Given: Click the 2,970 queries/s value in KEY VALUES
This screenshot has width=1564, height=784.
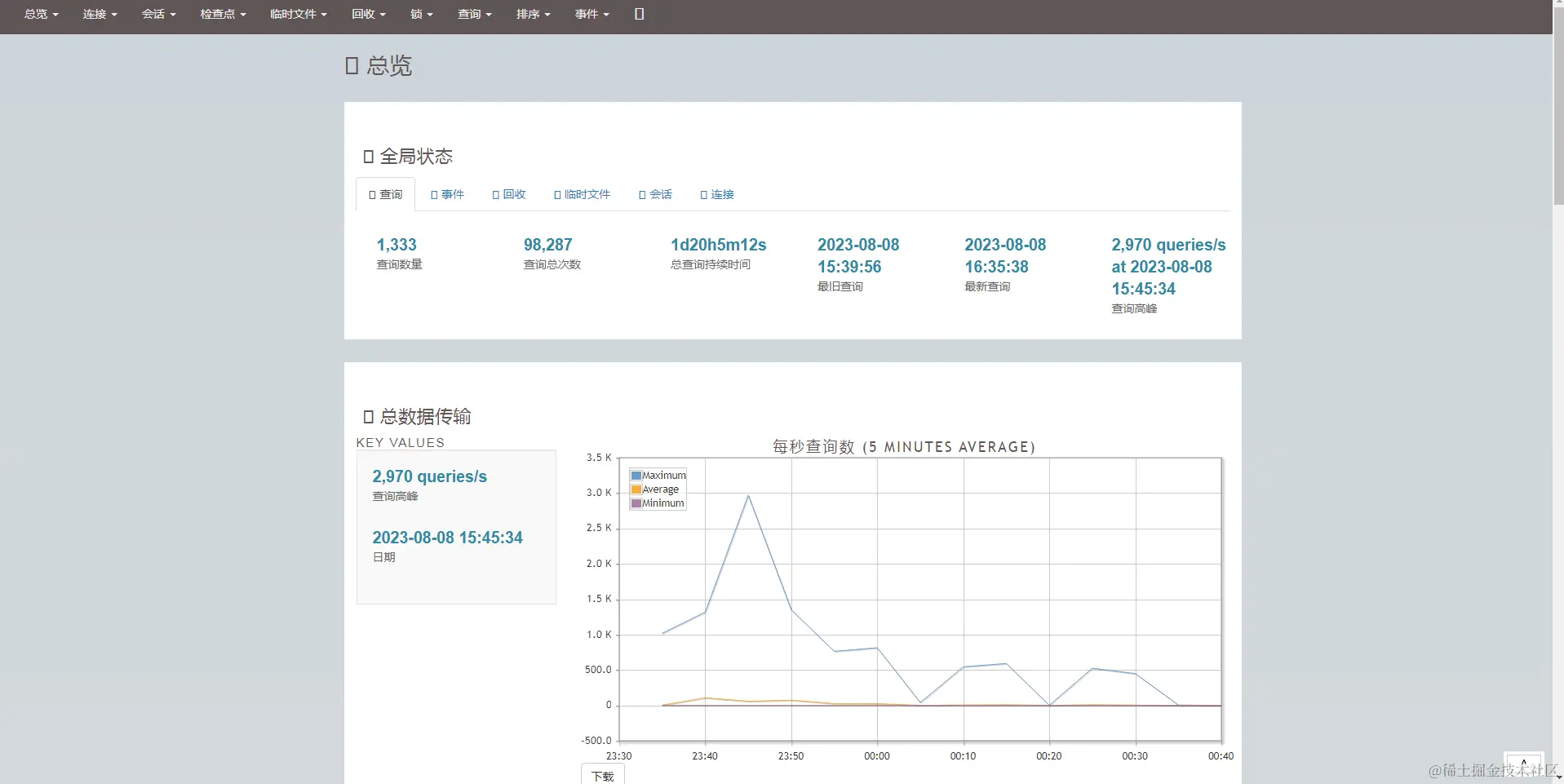Looking at the screenshot, I should [x=429, y=476].
